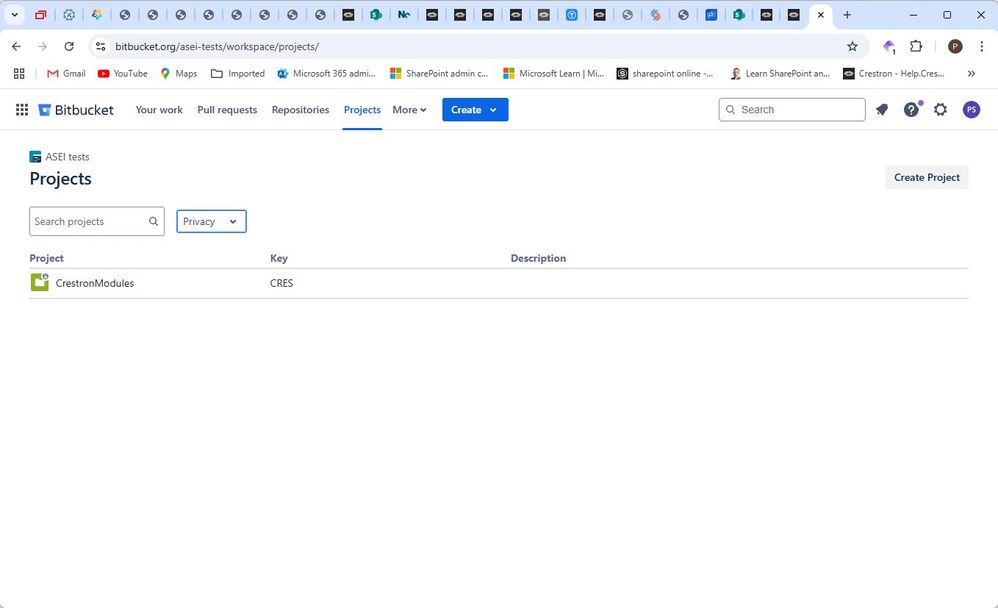The width and height of the screenshot is (998, 608).
Task: Open Learn SharePoint bookmark
Action: coord(780,74)
